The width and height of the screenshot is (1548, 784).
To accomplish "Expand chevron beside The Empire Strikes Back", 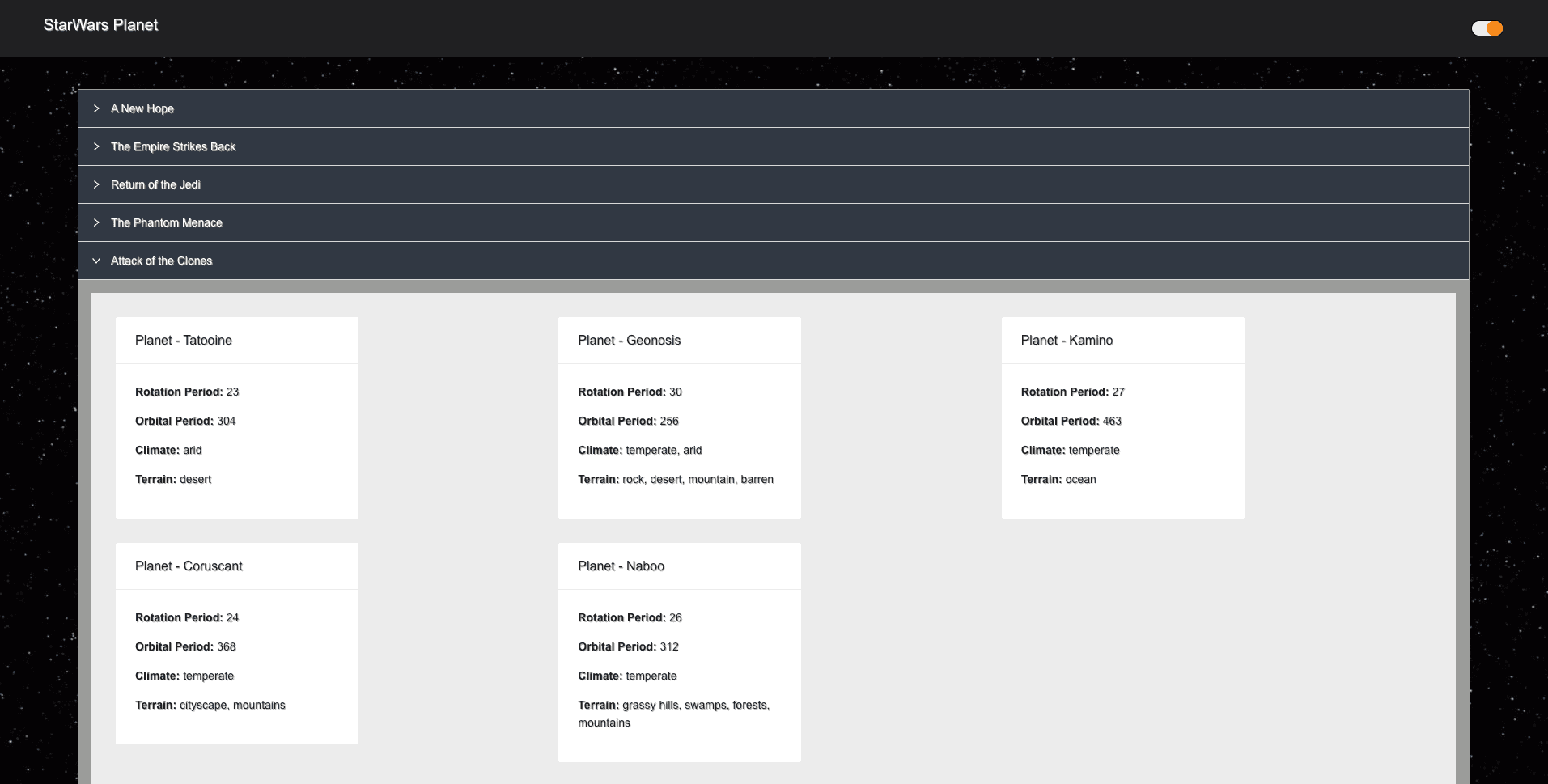I will click(96, 146).
